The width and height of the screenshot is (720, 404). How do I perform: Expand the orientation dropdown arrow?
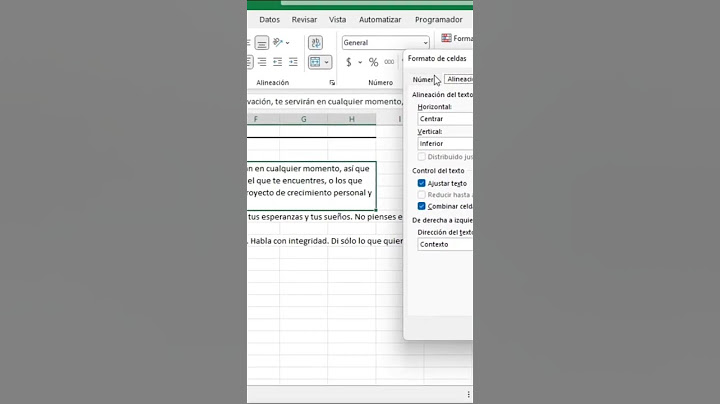288,43
